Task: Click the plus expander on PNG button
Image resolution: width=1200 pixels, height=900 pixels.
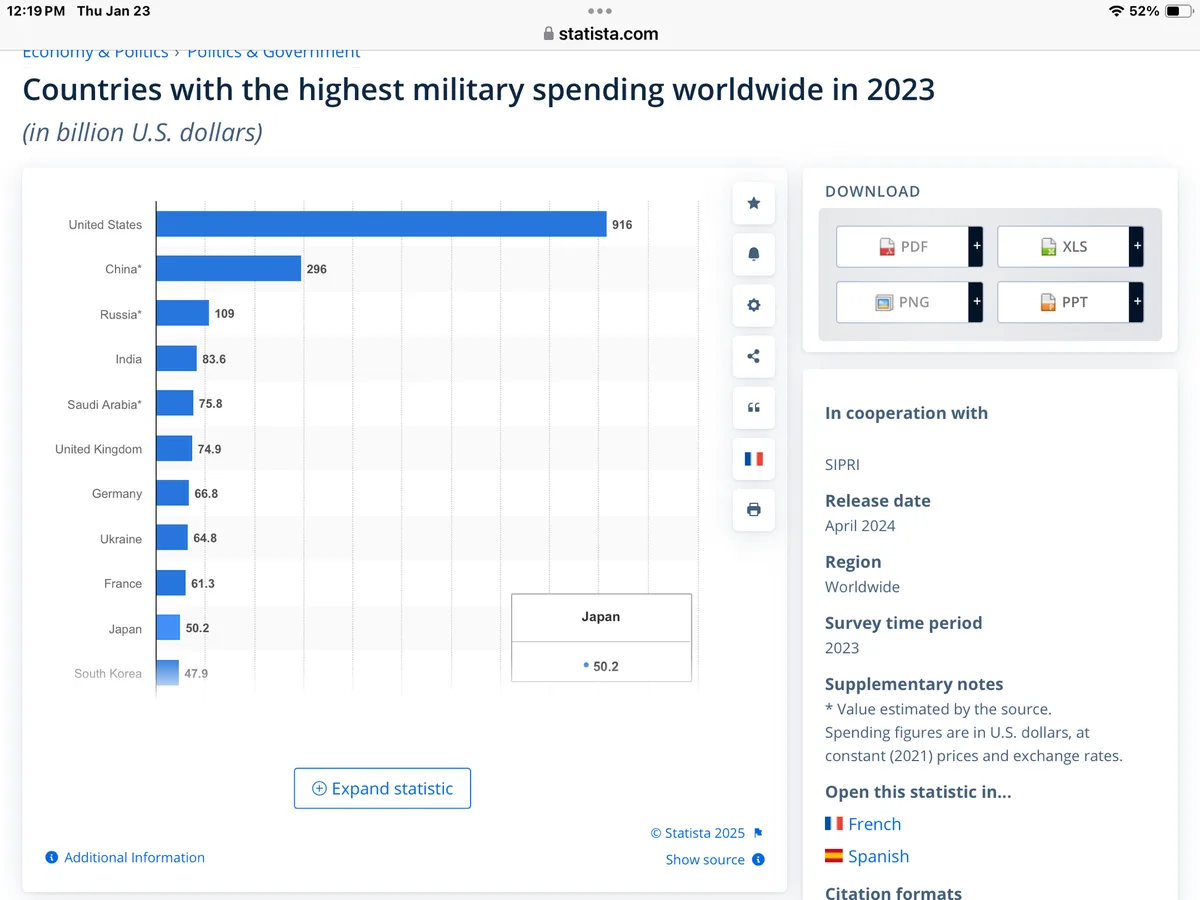Action: click(976, 302)
